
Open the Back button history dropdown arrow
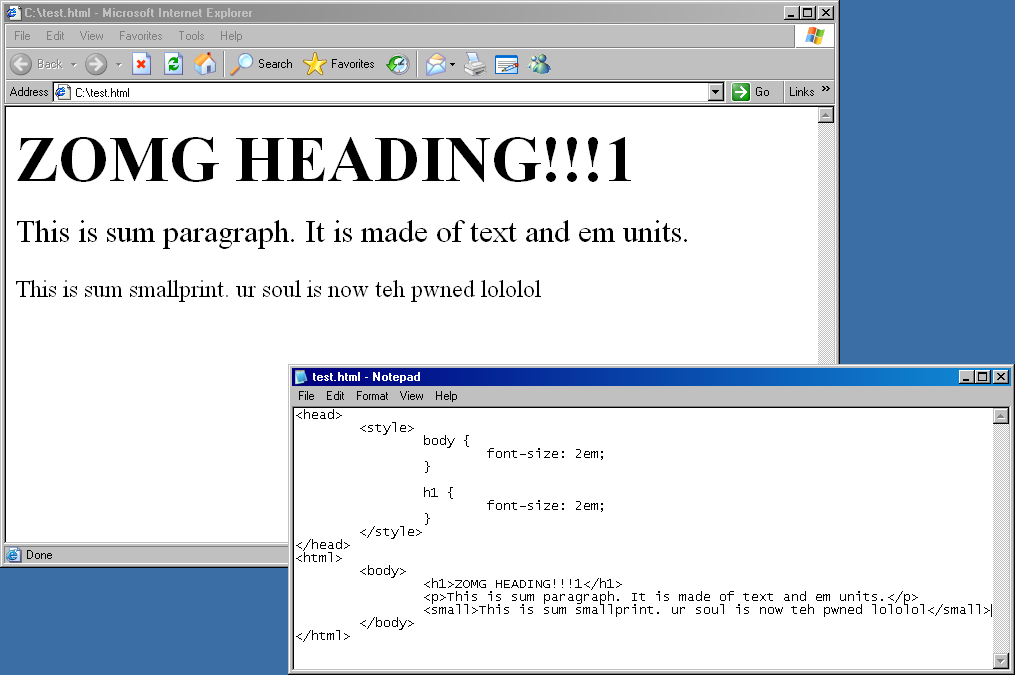pos(74,64)
